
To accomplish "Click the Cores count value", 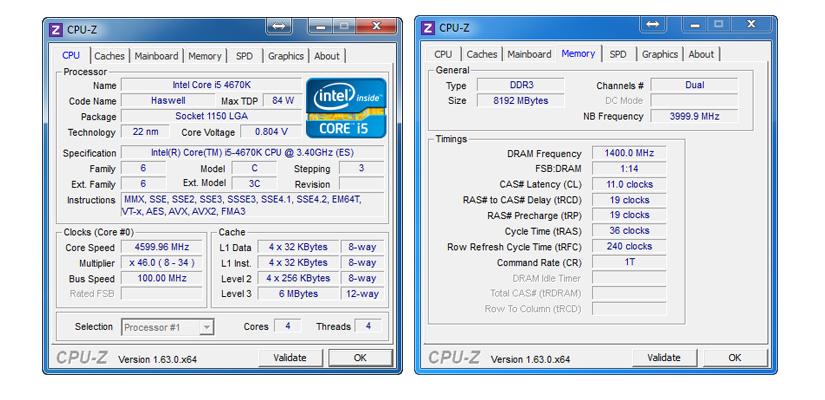I will click(x=288, y=326).
